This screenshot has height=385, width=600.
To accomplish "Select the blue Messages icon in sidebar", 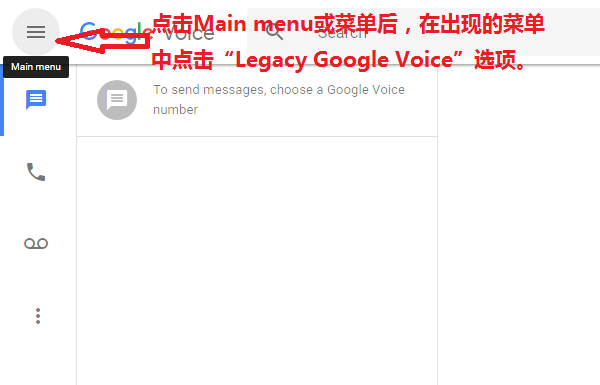I will coord(36,100).
